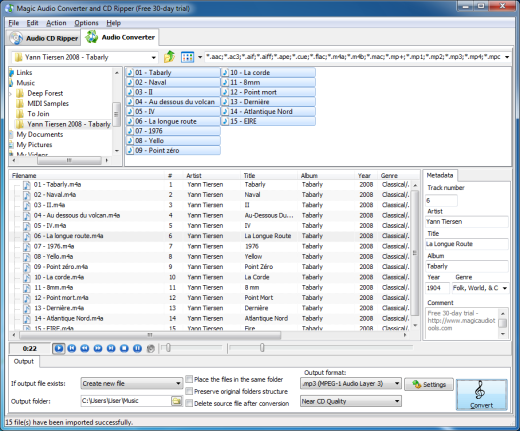
Task: Open the Options menu
Action: pos(86,23)
